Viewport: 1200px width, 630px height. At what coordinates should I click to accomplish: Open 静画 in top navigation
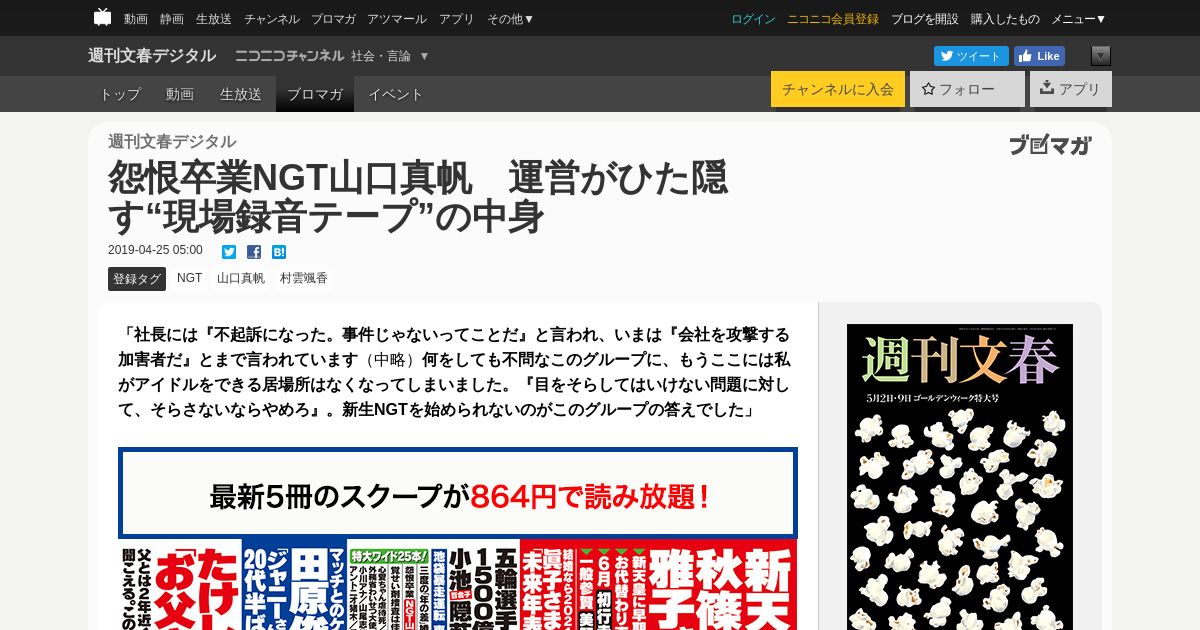point(172,19)
